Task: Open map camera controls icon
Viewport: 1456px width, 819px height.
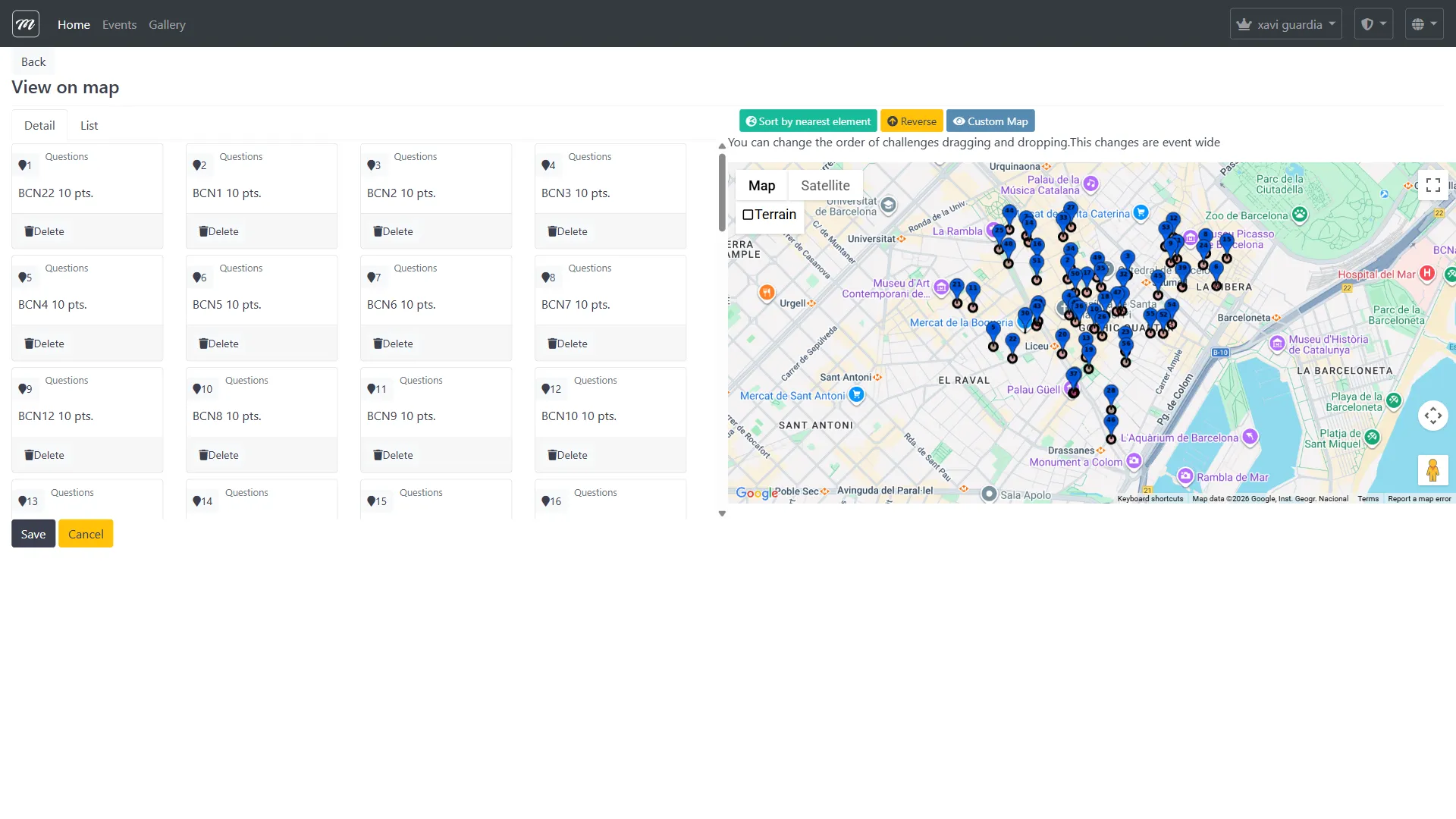Action: (x=1432, y=416)
